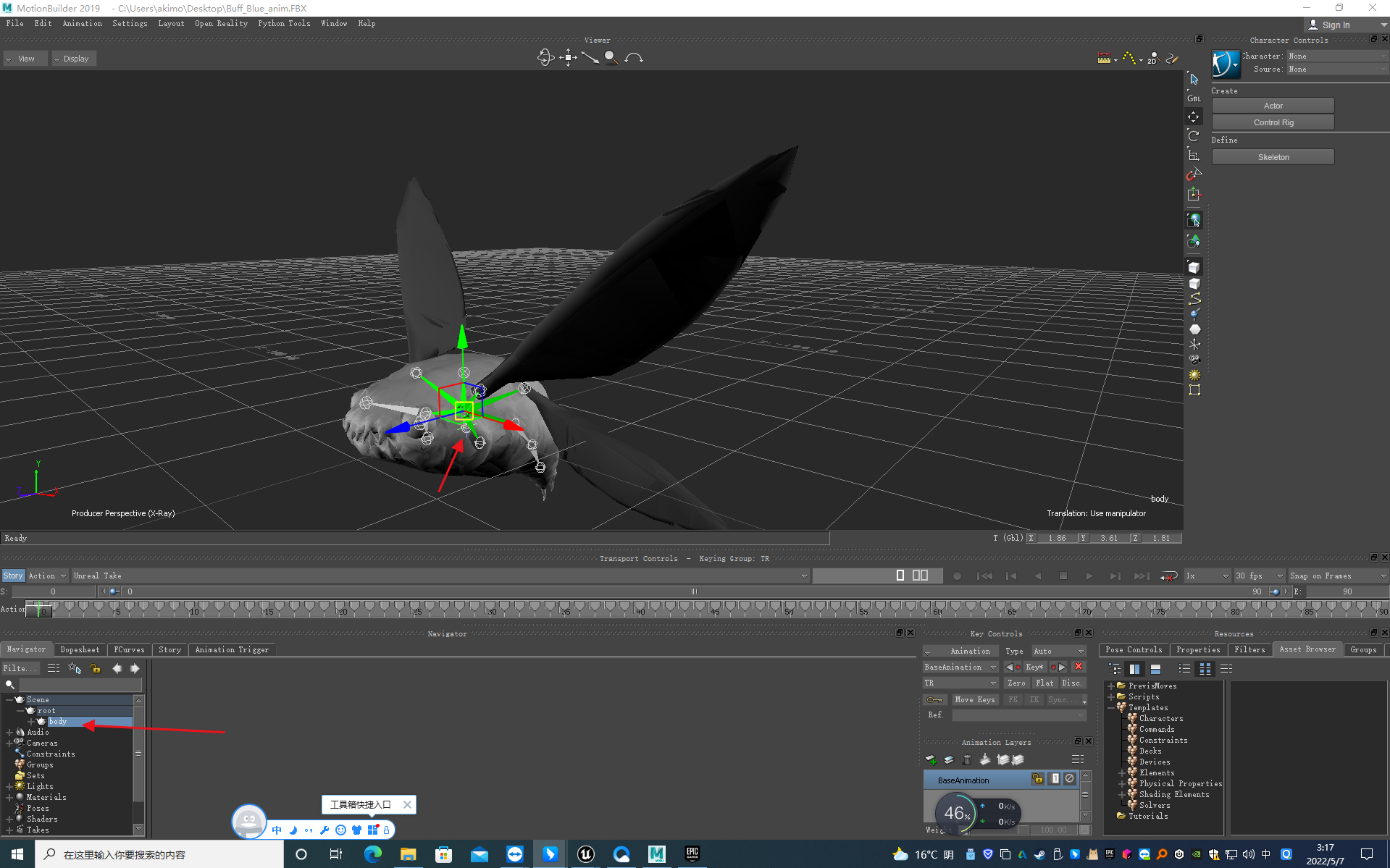Click the add animation layer icon

[931, 759]
